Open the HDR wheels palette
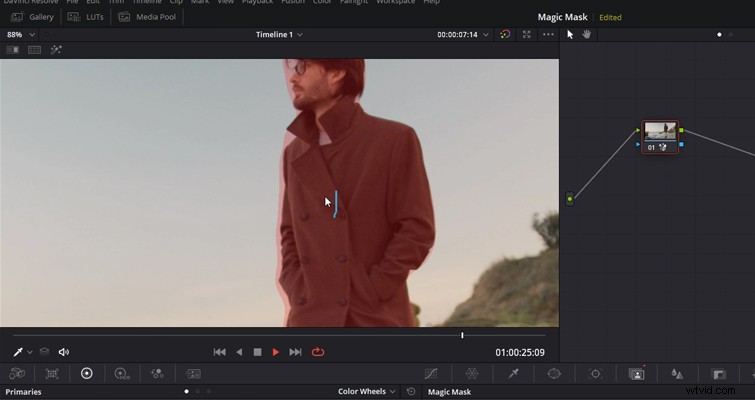Viewport: 755px width, 400px height. pyautogui.click(x=122, y=374)
